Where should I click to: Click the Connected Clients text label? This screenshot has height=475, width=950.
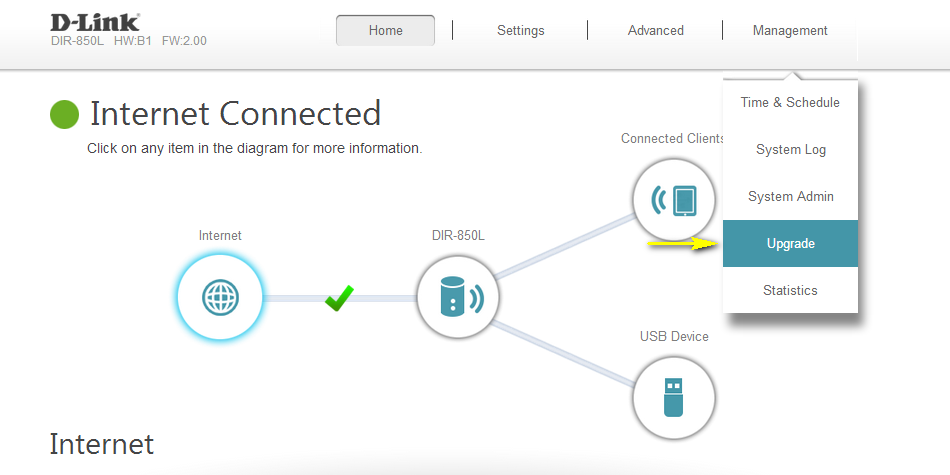[x=672, y=139]
